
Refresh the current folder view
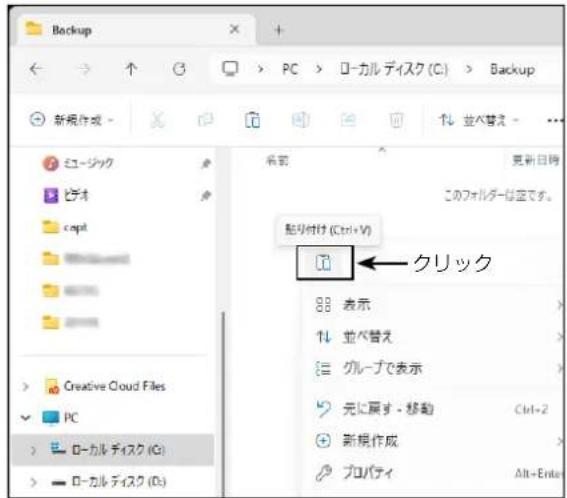pos(179,68)
